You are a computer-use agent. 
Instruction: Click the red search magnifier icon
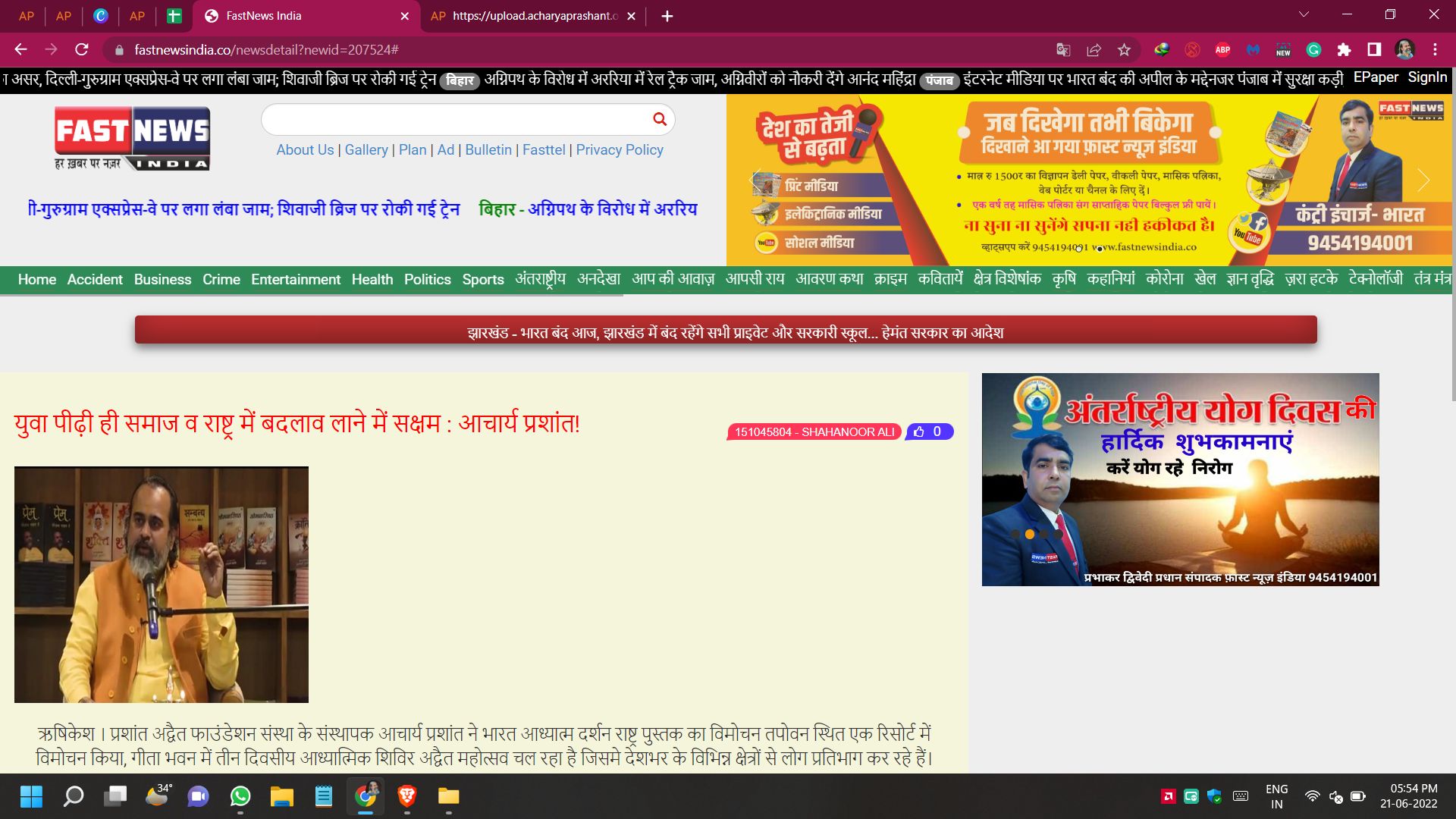[x=659, y=119]
